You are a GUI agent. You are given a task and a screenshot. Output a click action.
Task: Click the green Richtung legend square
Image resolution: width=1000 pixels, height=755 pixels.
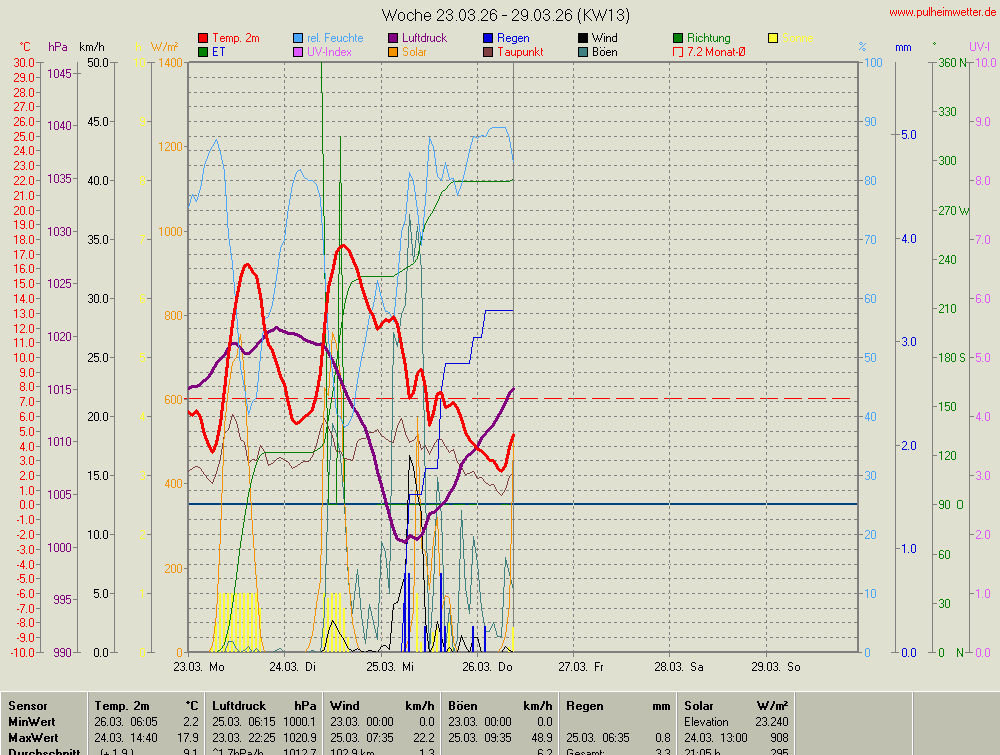tap(678, 38)
